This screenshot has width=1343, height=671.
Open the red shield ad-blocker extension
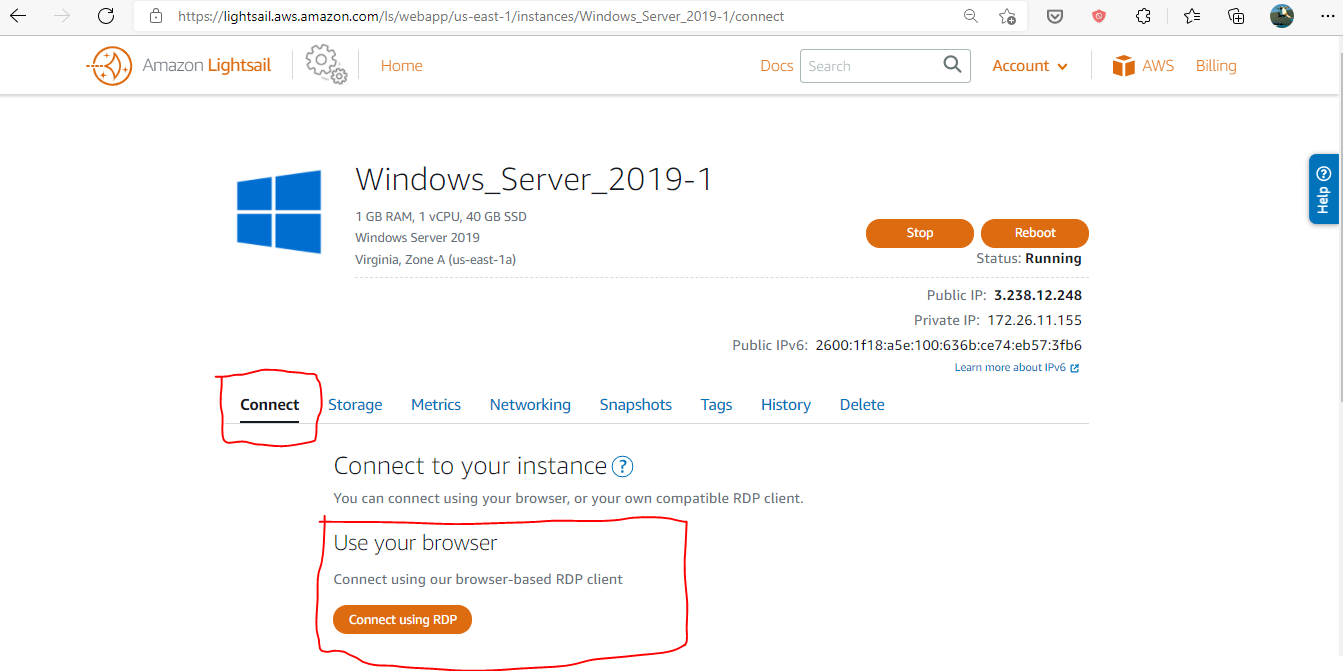pos(1099,16)
